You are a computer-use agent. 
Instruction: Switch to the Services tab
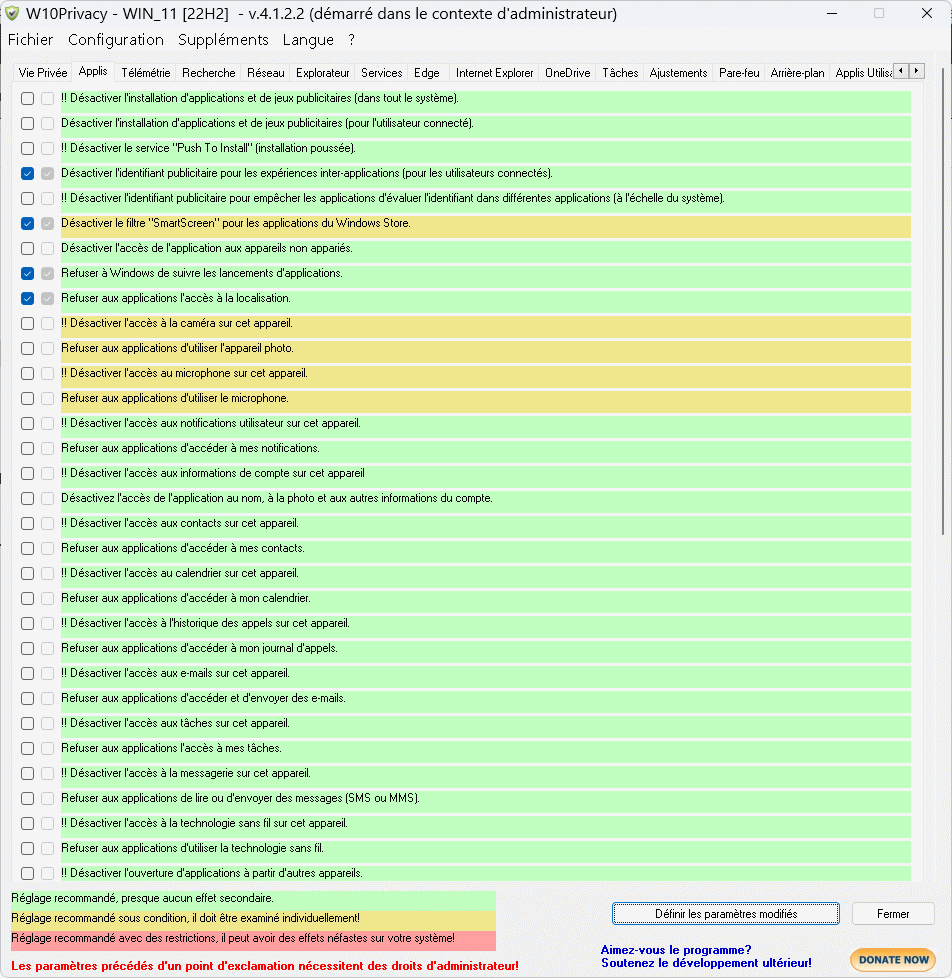tap(381, 73)
